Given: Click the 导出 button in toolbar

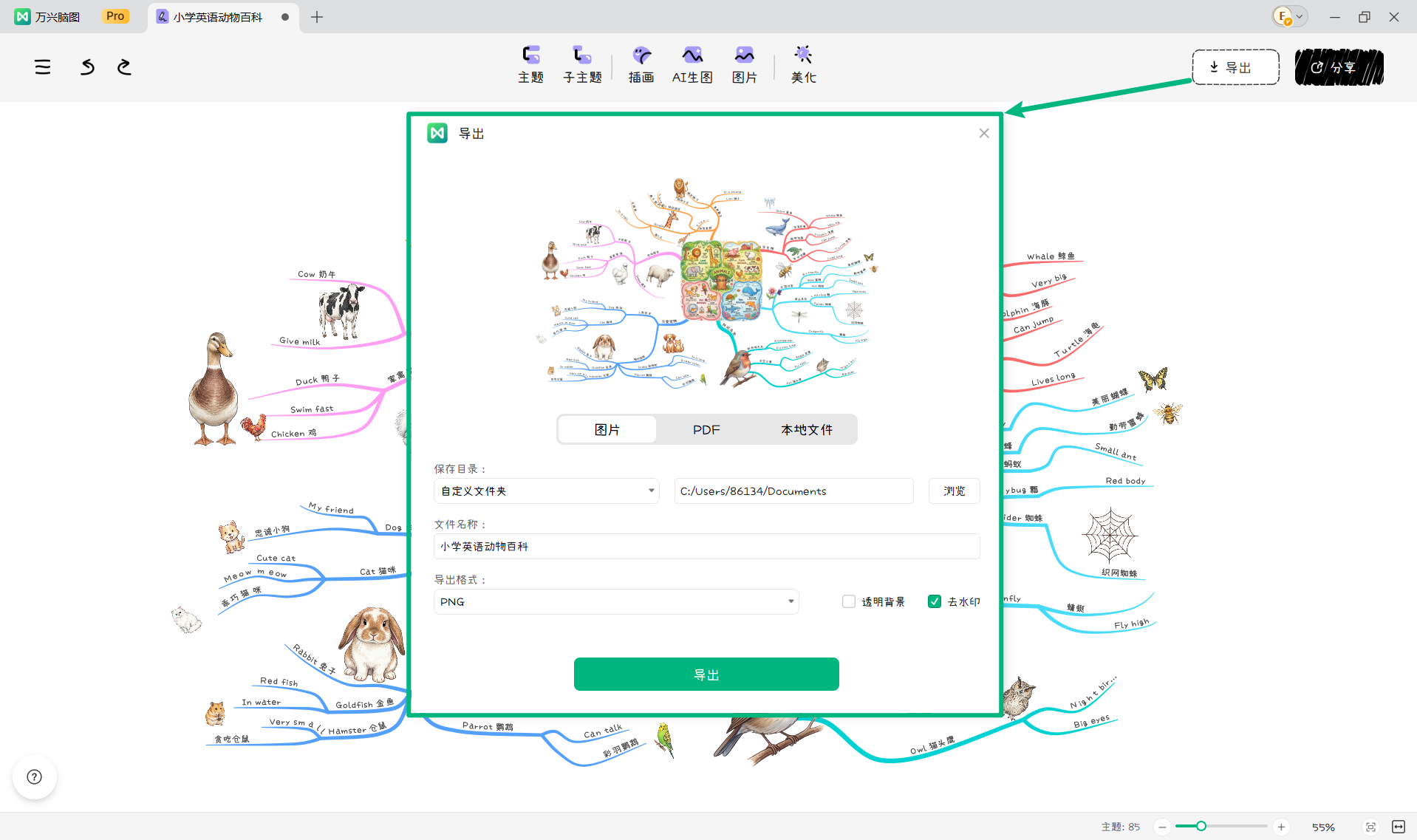Looking at the screenshot, I should click(x=1235, y=67).
